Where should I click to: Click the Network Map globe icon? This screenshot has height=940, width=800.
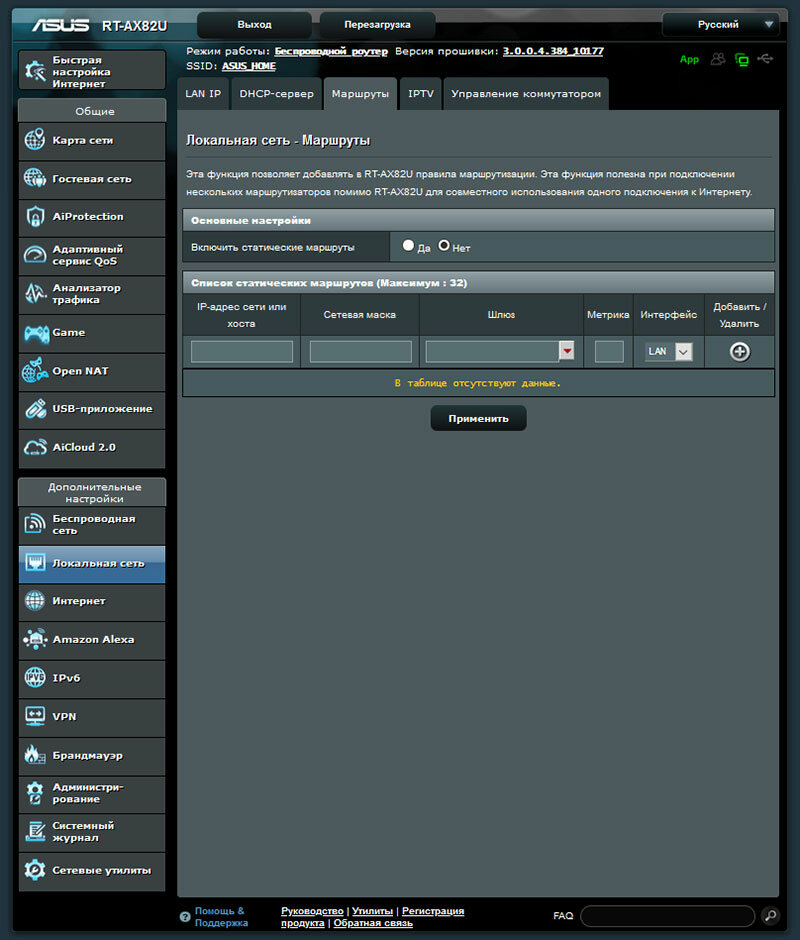pyautogui.click(x=35, y=140)
